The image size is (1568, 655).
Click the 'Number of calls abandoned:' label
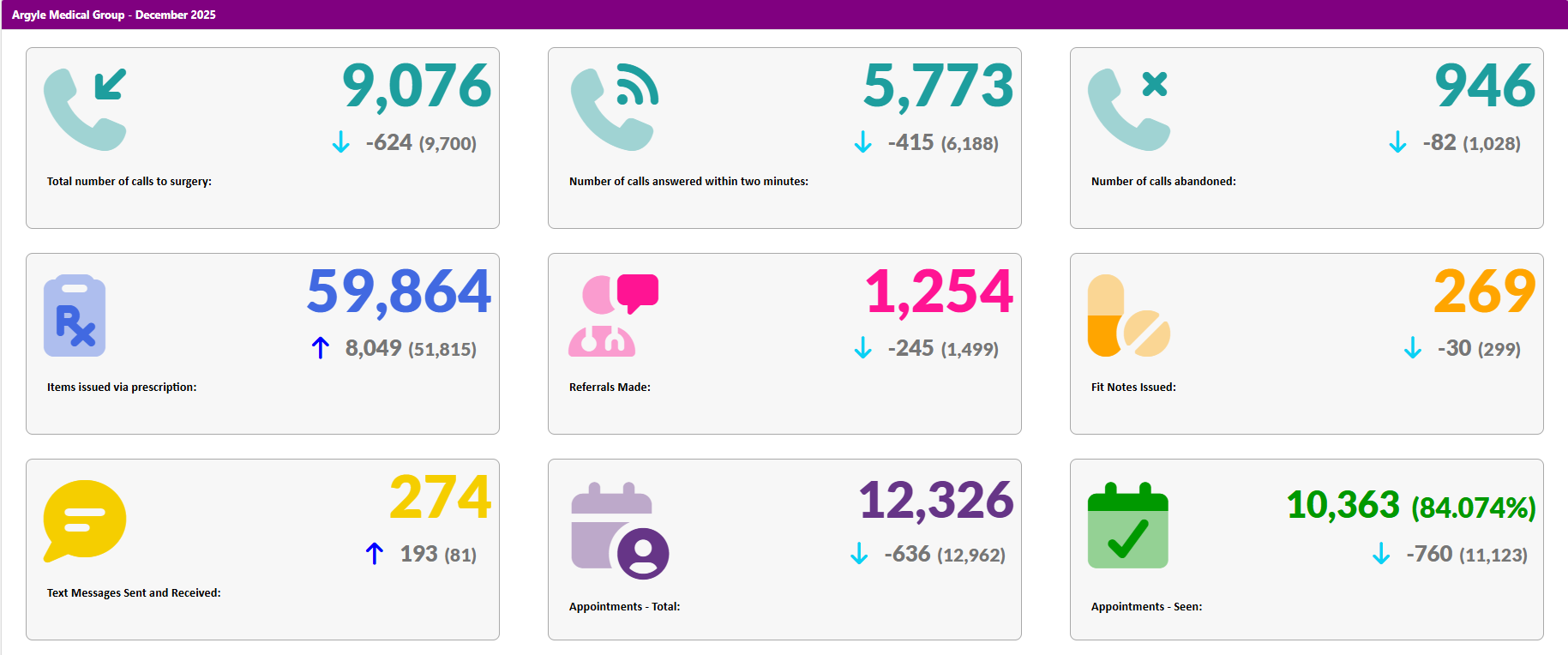click(1162, 182)
